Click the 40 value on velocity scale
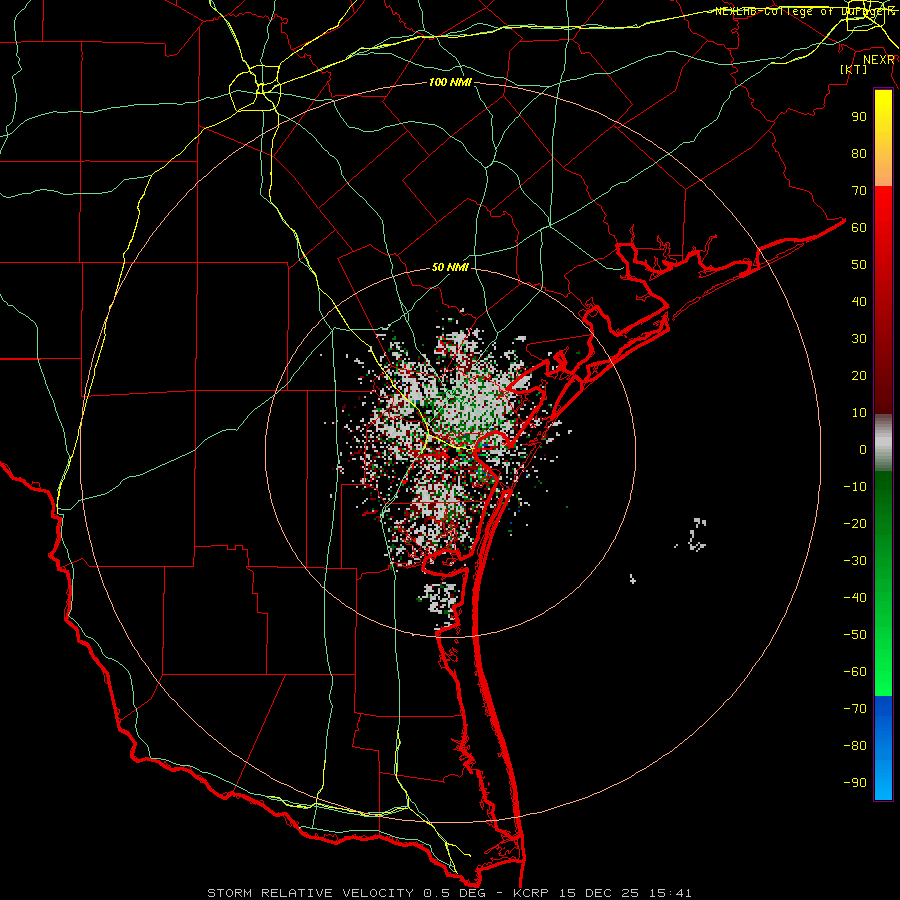This screenshot has width=900, height=900. [859, 301]
